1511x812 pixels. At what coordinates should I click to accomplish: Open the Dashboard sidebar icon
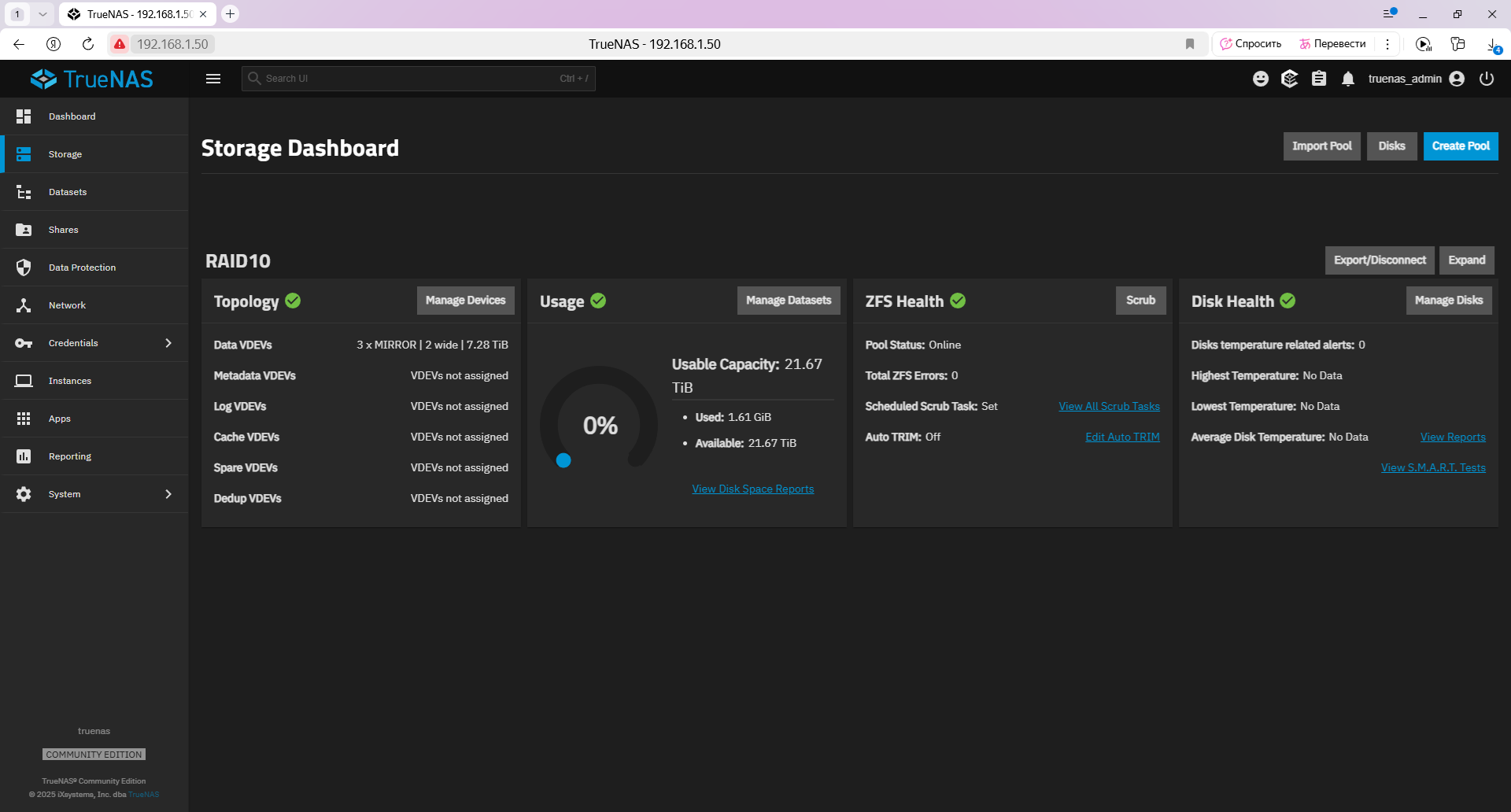24,116
